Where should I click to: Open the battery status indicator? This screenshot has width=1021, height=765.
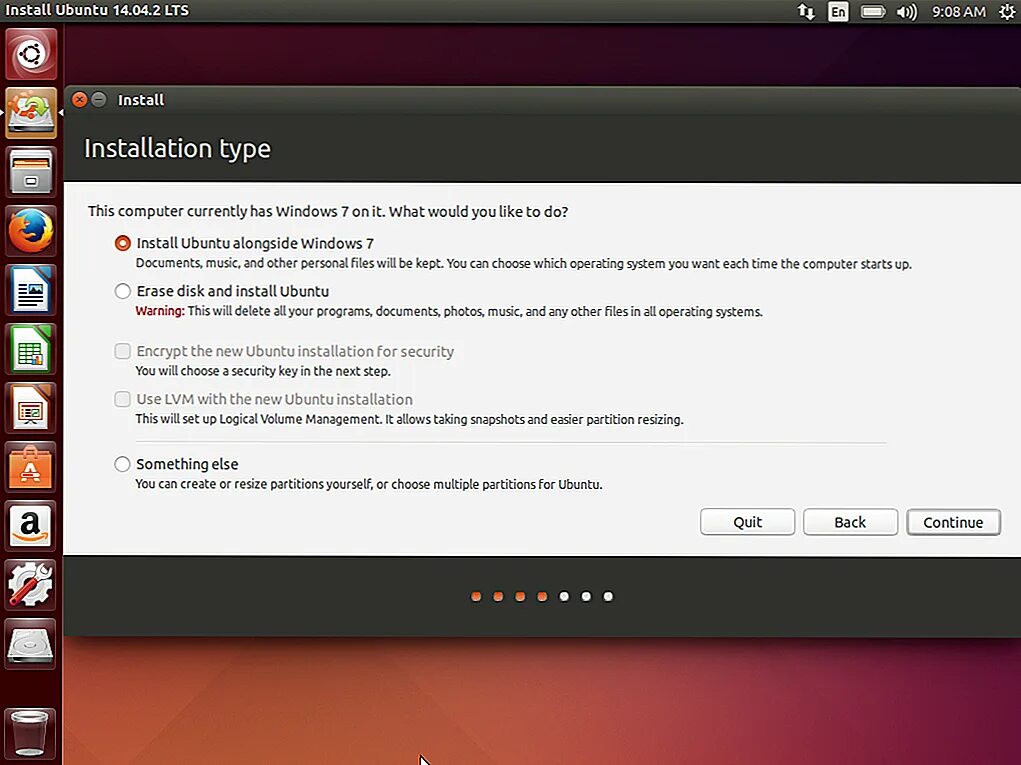point(873,12)
